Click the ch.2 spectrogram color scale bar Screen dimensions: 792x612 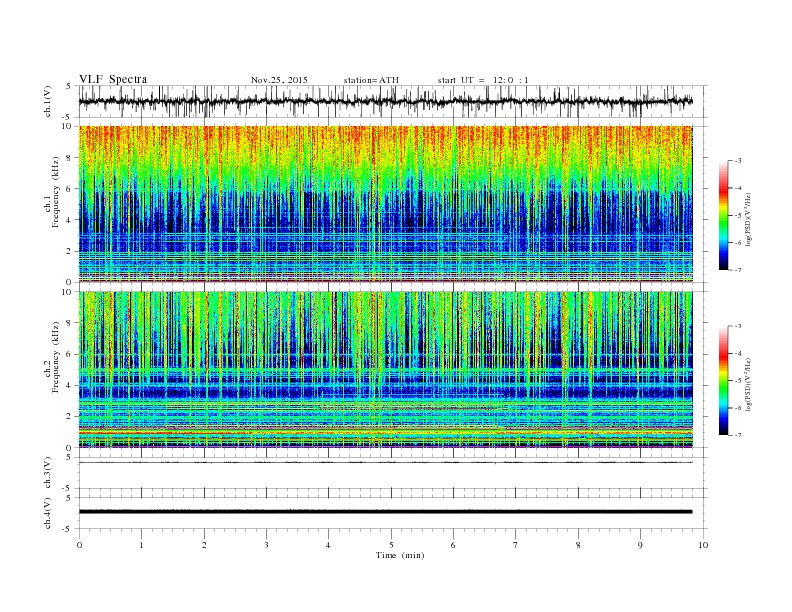point(723,380)
